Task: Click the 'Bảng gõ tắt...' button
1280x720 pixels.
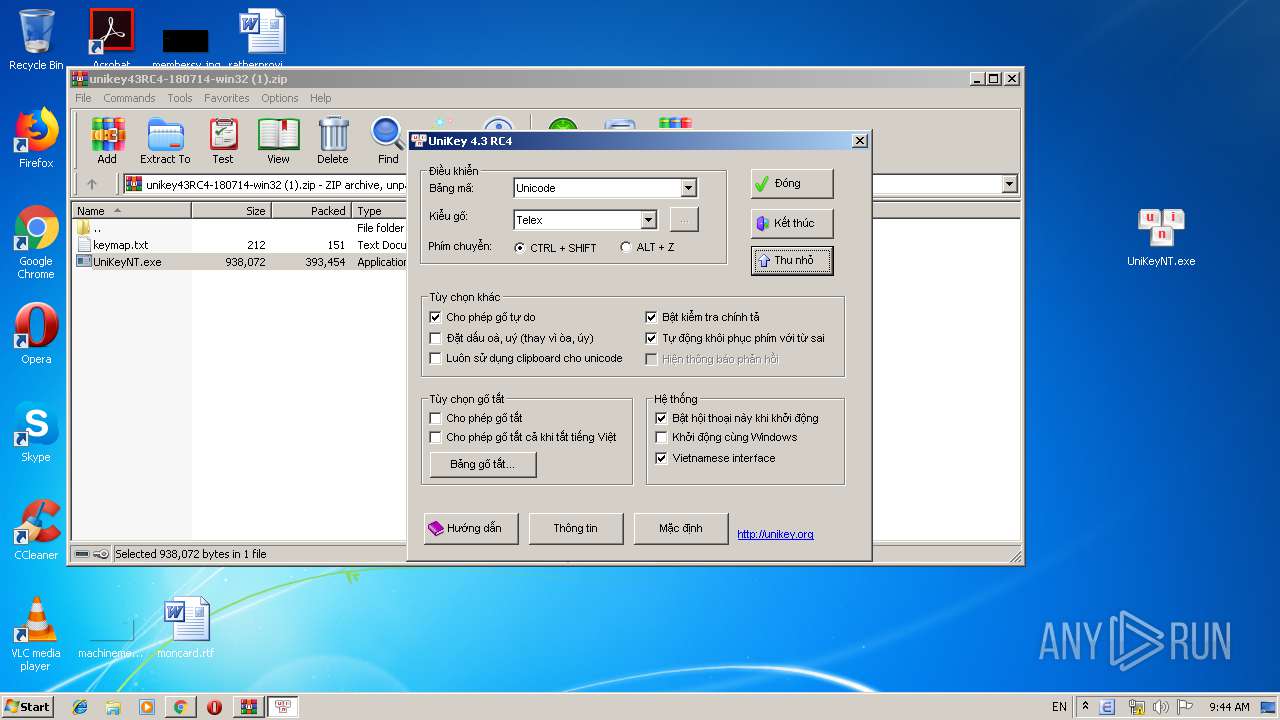Action: pos(483,464)
